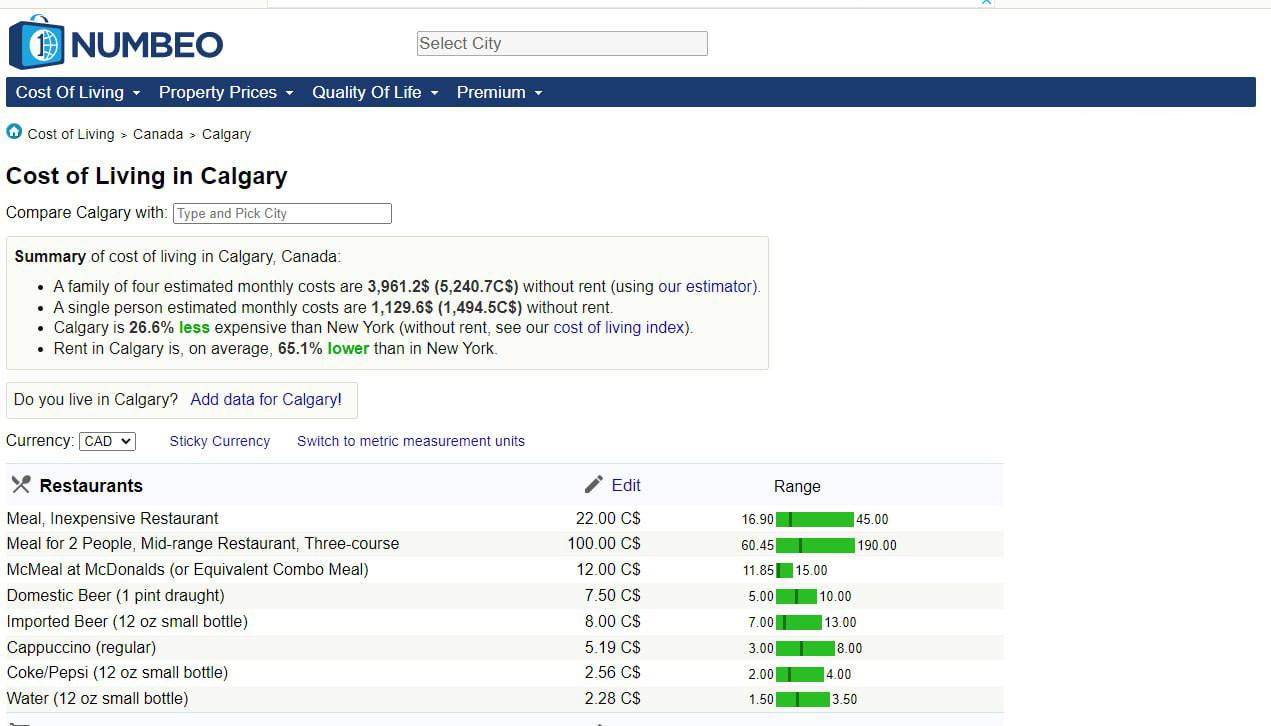Open the Quality Of Life menu
This screenshot has height=726, width=1271.
[x=375, y=92]
